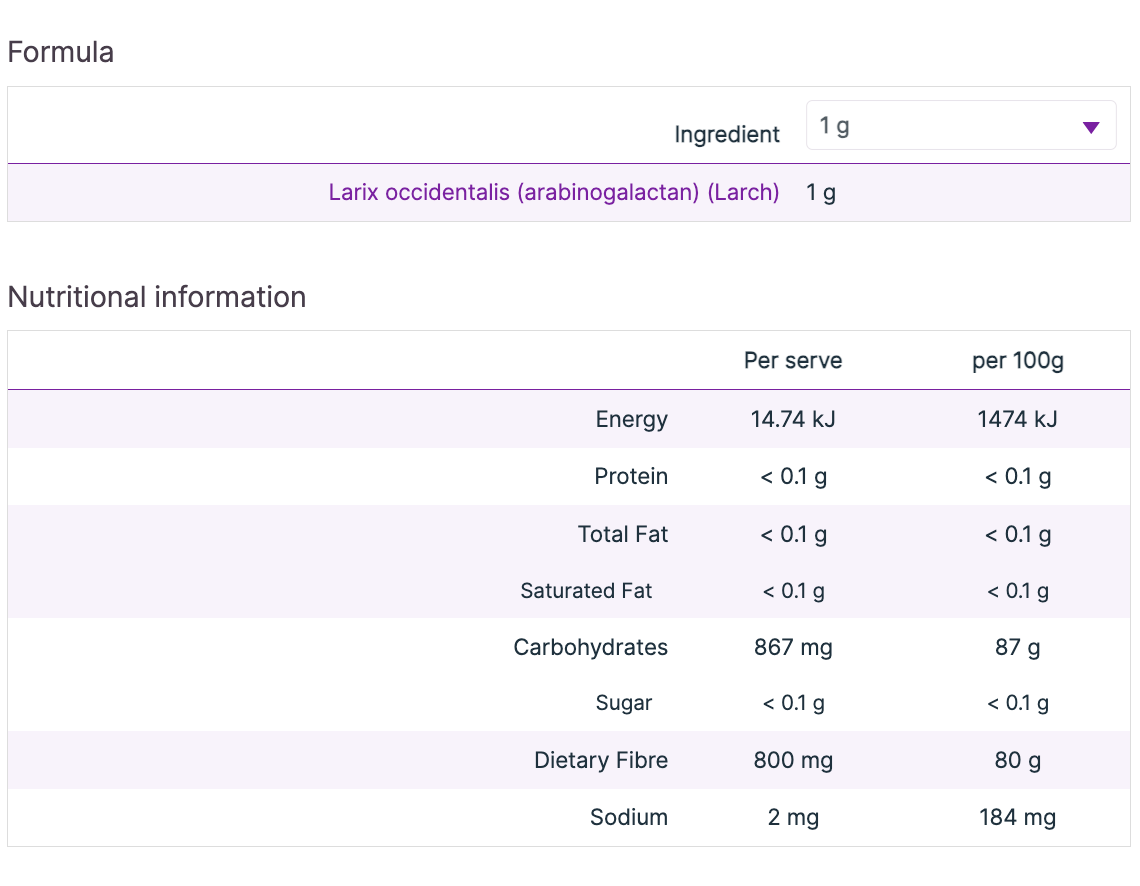Click the Nutritional information heading
The width and height of the screenshot is (1140, 886).
(157, 297)
